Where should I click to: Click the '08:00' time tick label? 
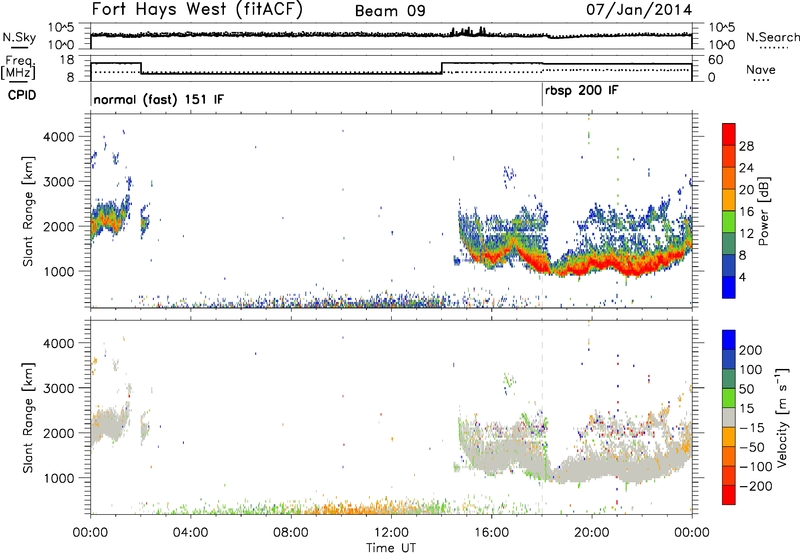coord(291,533)
